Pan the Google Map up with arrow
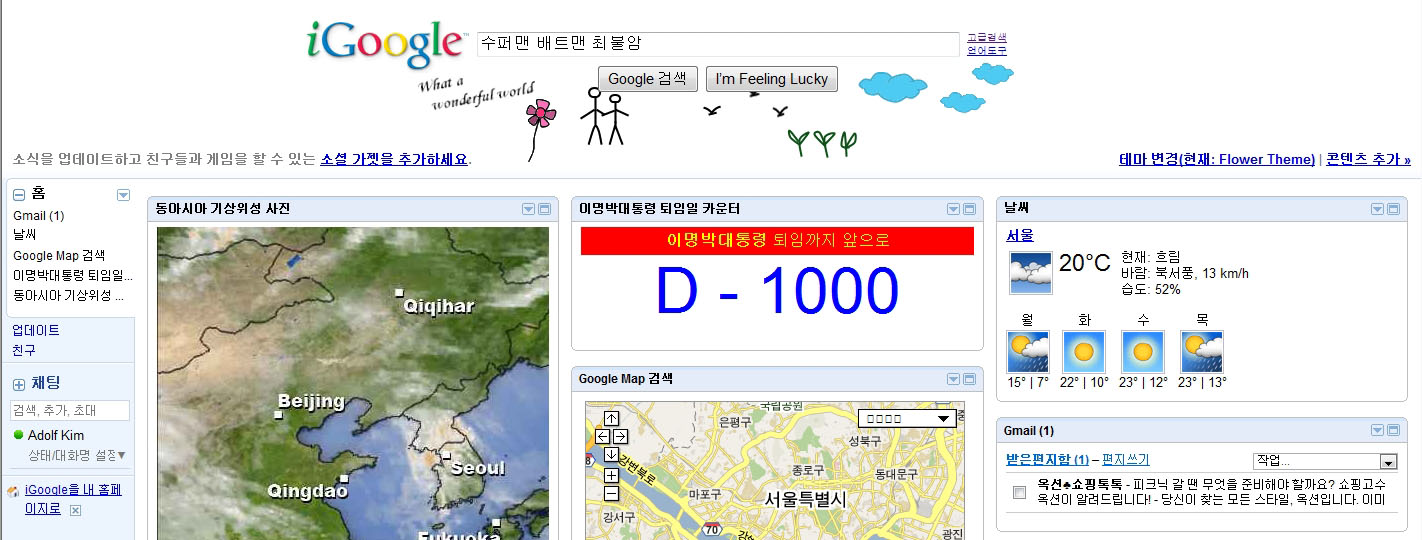The height and width of the screenshot is (540, 1422). (612, 419)
